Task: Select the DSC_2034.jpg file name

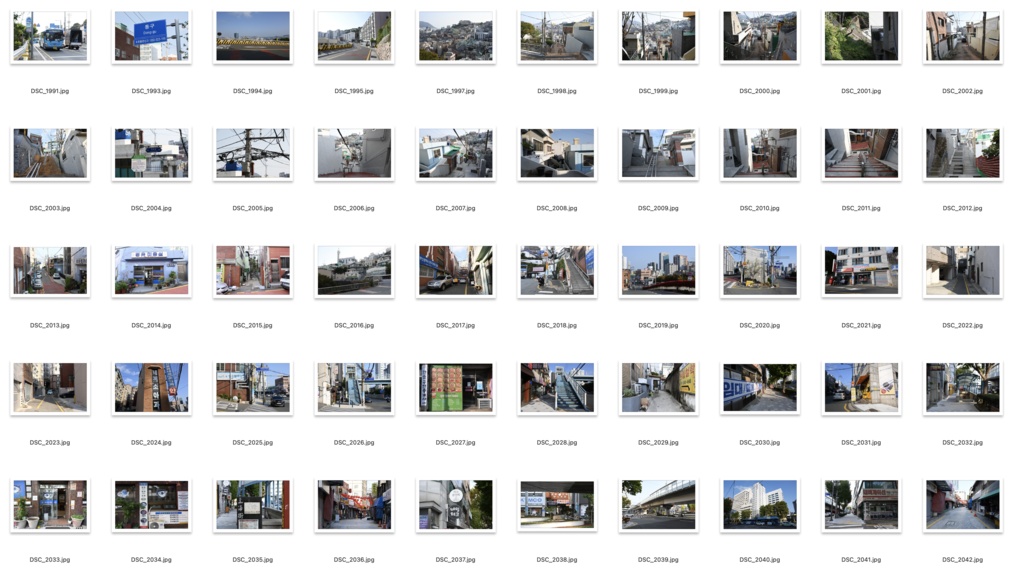Action: point(151,560)
